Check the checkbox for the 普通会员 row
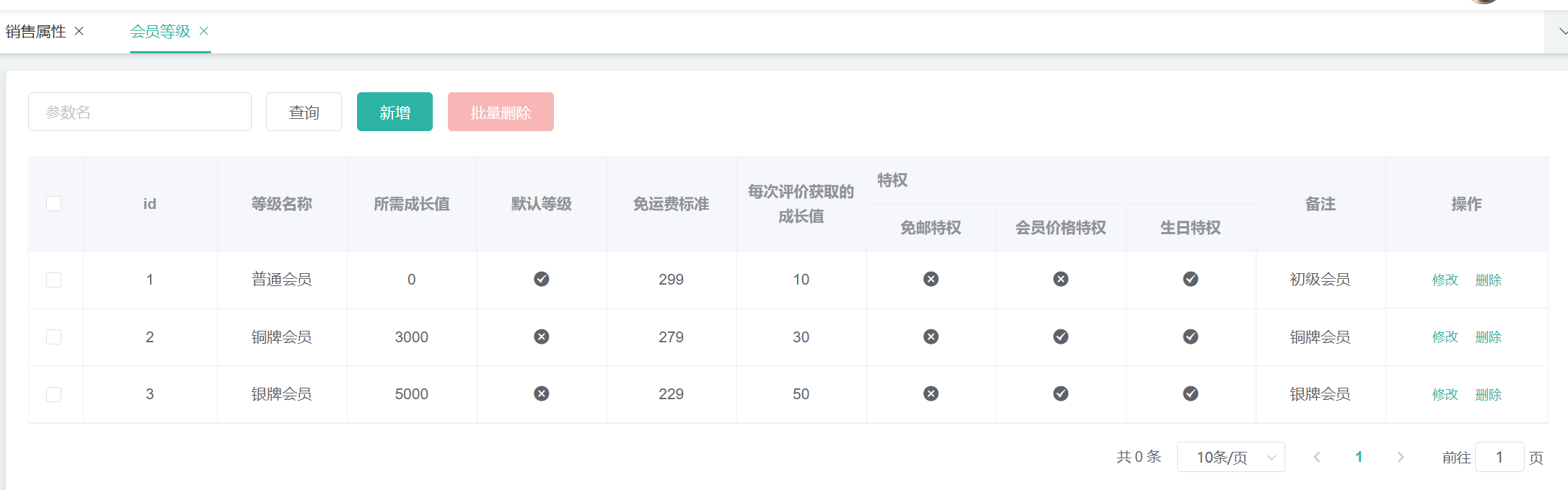 (x=54, y=280)
